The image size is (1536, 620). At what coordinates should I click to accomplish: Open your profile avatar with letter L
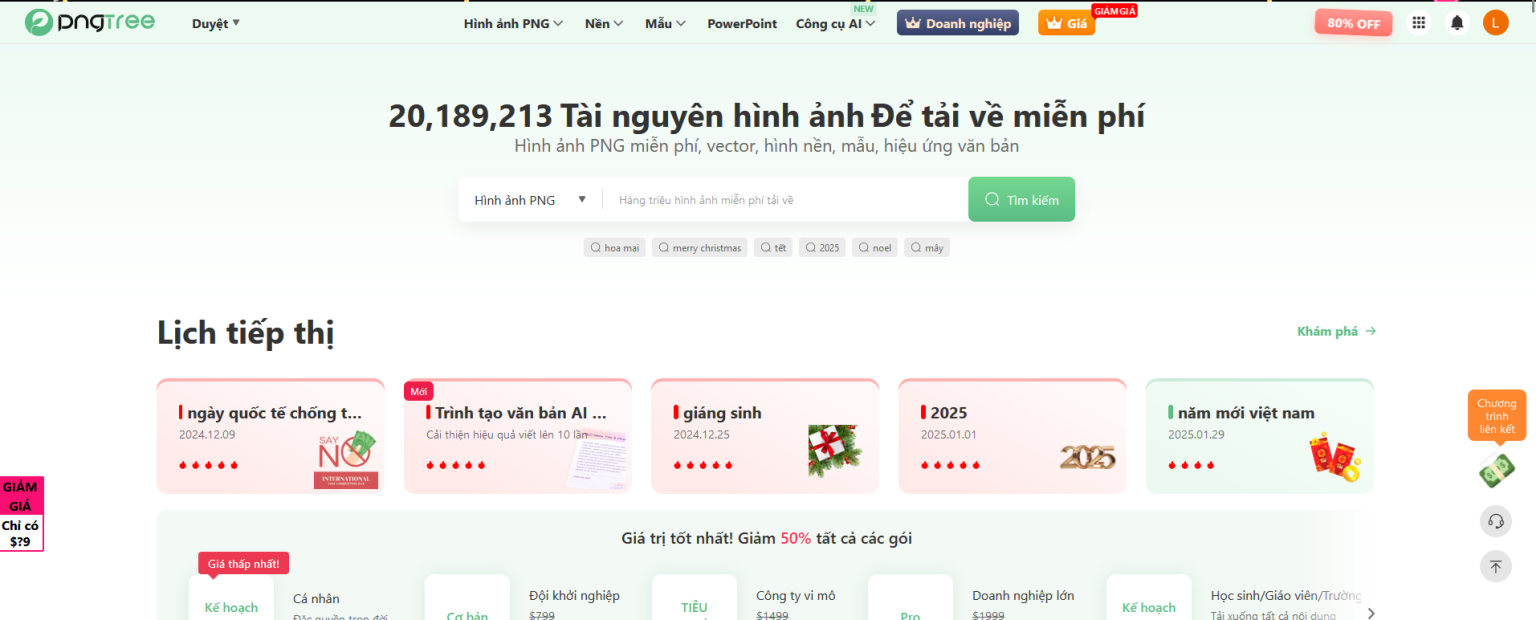coord(1495,22)
